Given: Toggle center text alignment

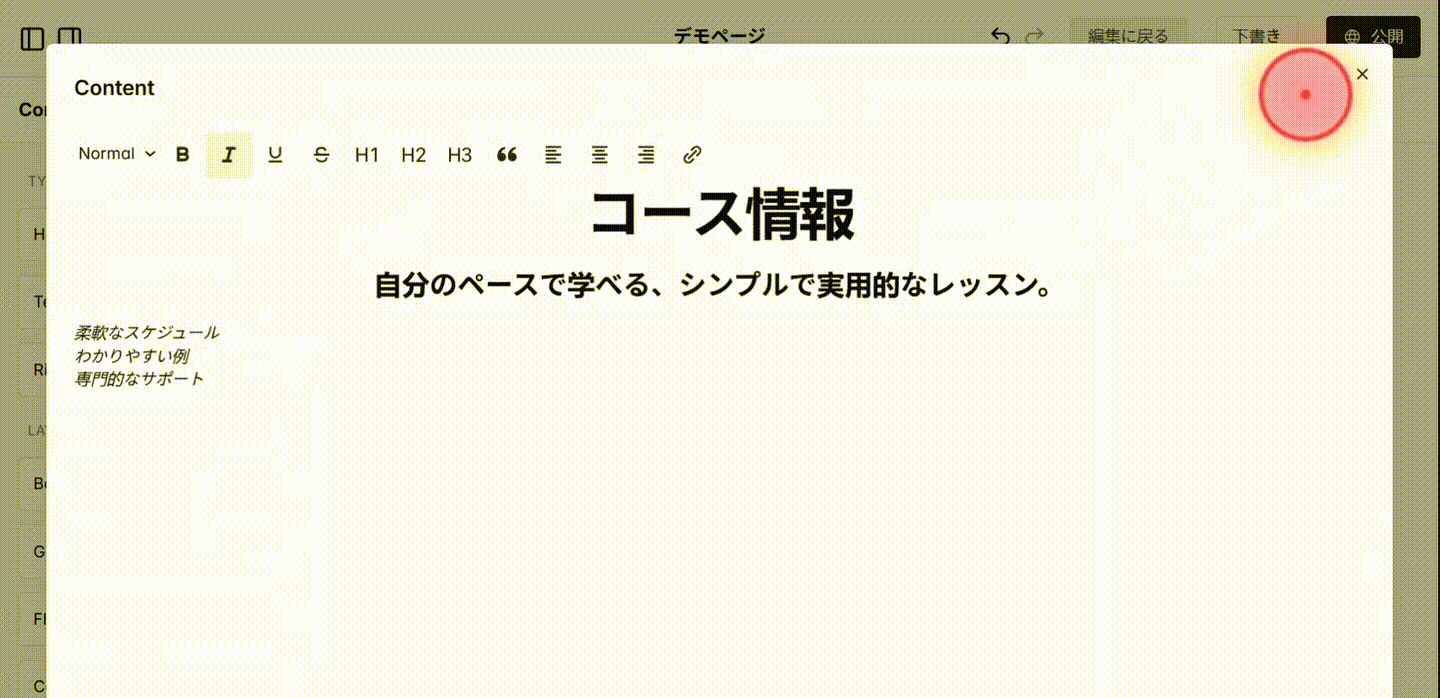Looking at the screenshot, I should click(x=598, y=154).
